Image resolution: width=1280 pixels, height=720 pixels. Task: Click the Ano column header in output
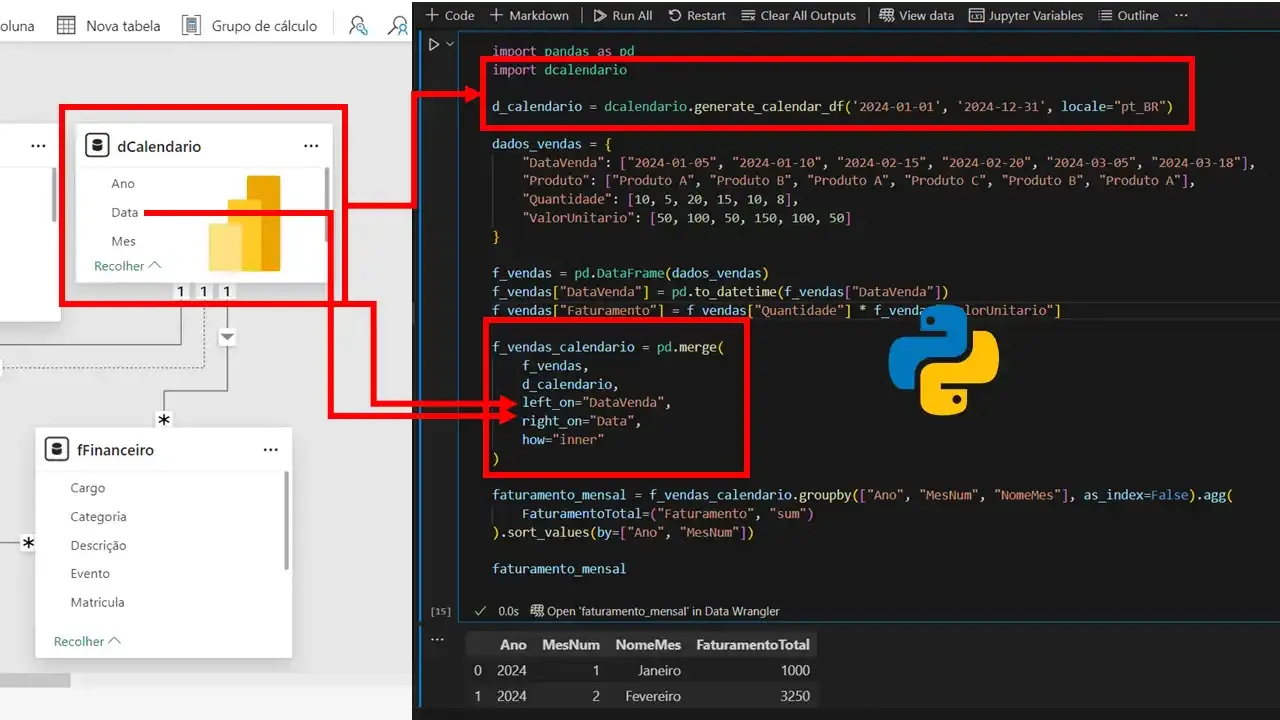[x=513, y=645]
